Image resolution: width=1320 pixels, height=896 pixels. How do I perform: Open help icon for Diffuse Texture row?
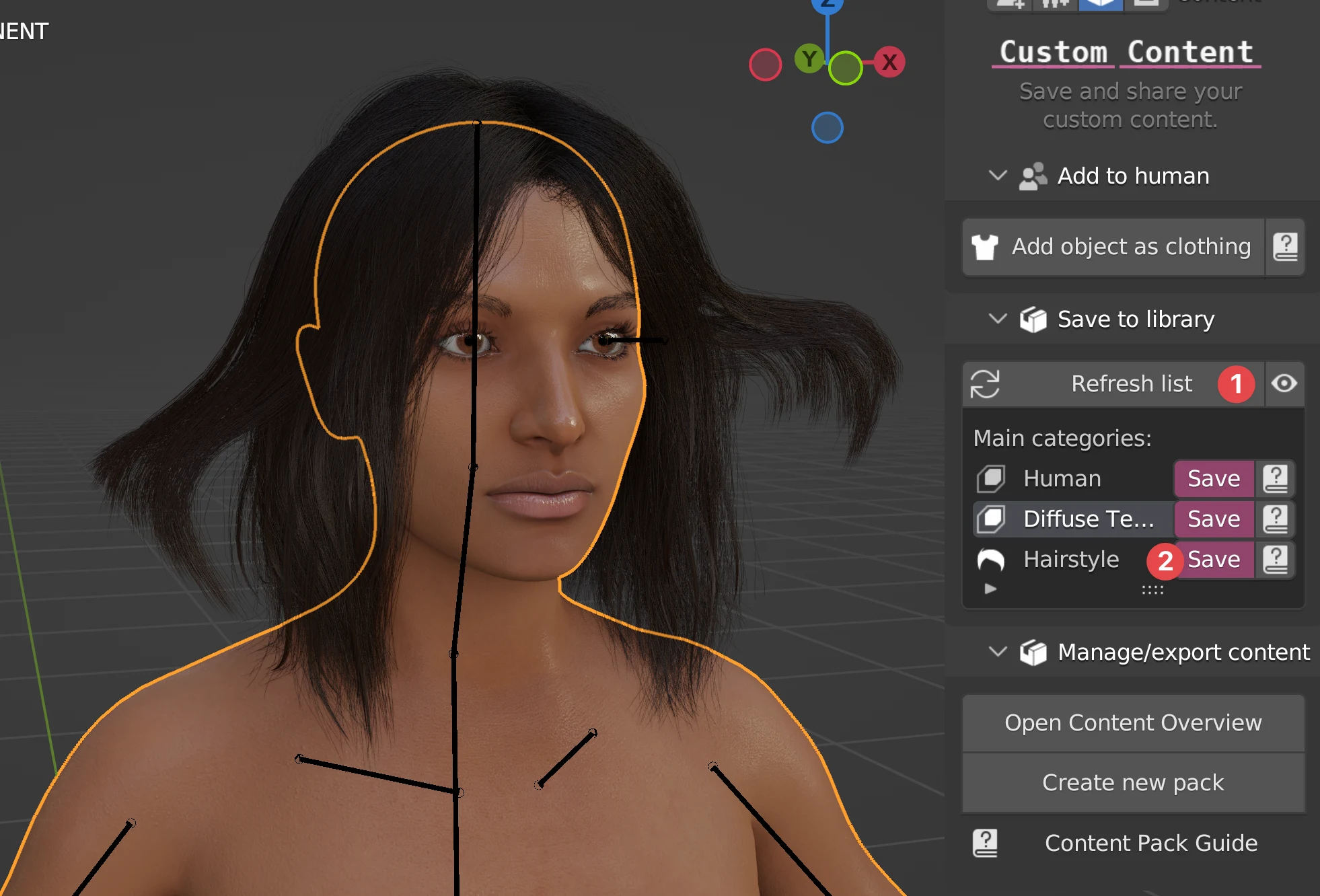click(1276, 519)
